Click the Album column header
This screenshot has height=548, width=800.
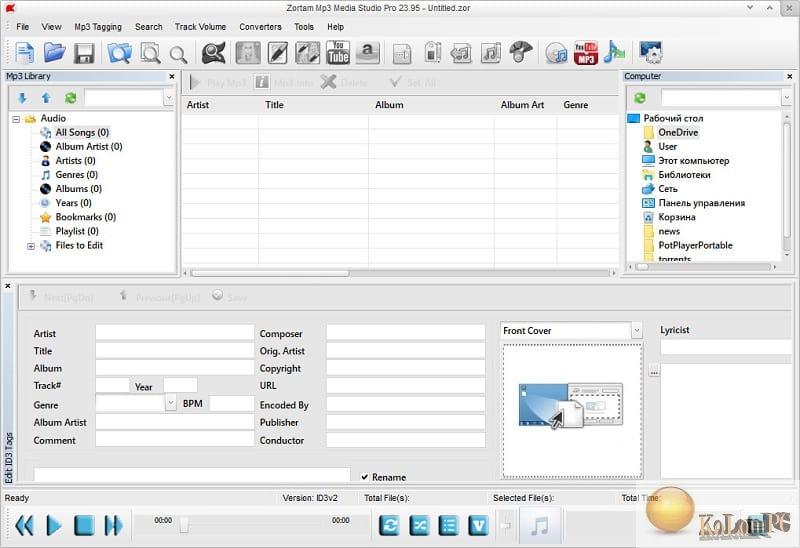point(389,105)
